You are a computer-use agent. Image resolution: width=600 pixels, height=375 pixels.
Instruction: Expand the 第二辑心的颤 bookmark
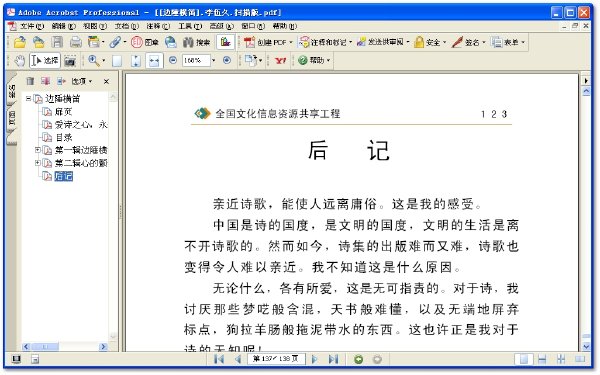pyautogui.click(x=38, y=163)
